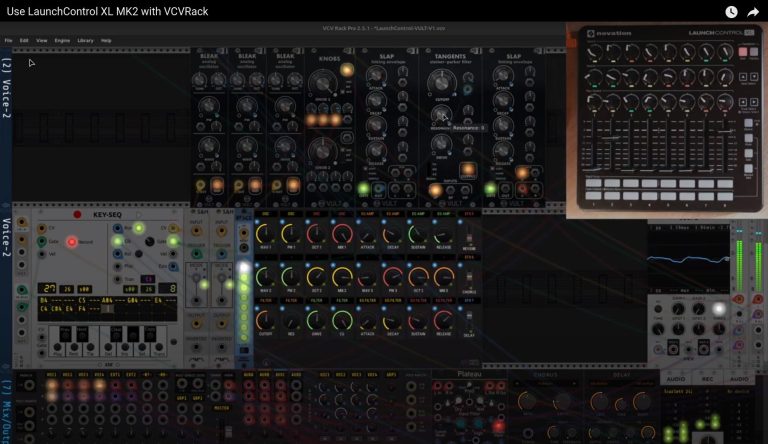Click the Rest key on KEY-SEQ keyboard
Viewport: 768px width, 444px height.
(x=74, y=348)
